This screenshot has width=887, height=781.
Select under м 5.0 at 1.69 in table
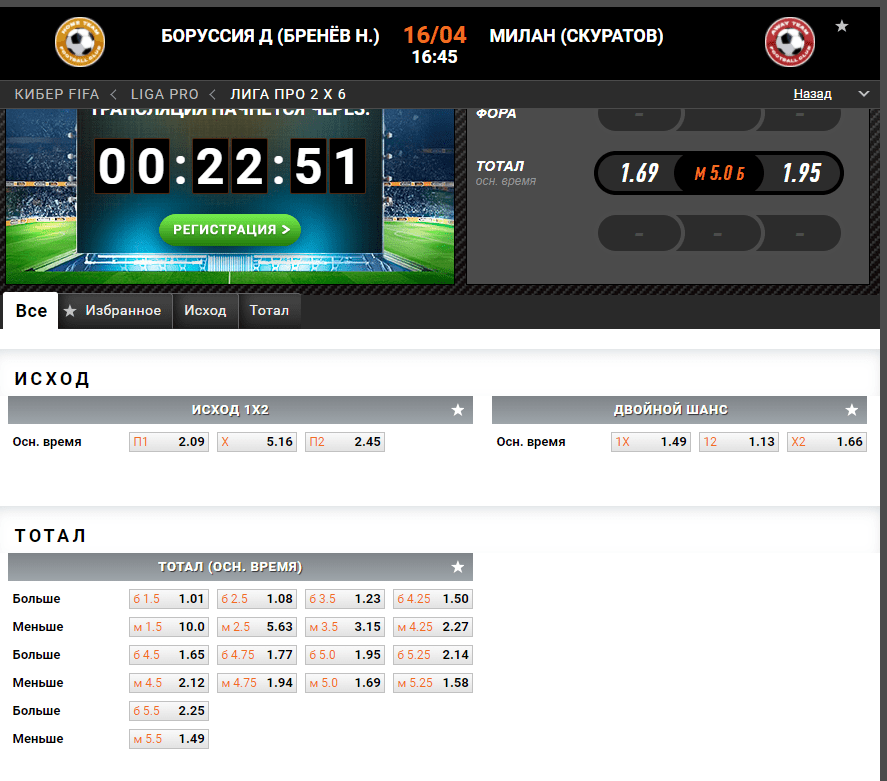(345, 683)
